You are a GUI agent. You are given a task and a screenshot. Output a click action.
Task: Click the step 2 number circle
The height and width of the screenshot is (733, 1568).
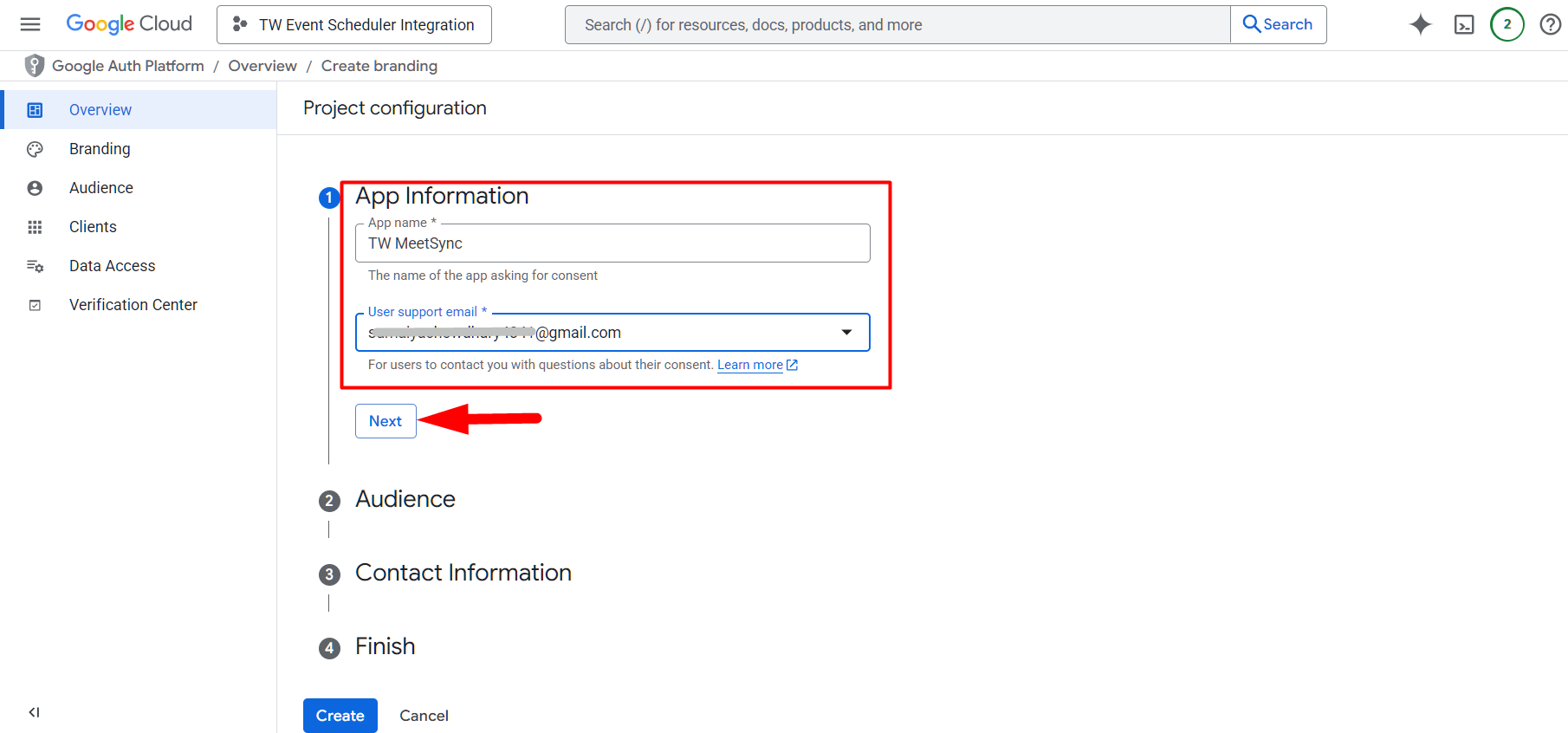click(x=329, y=501)
